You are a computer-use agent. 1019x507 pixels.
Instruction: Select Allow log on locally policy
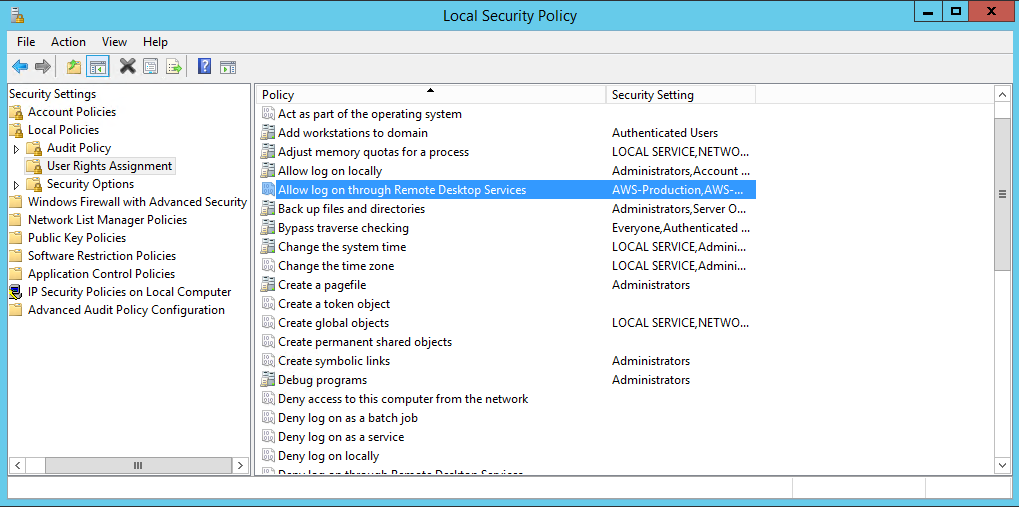point(329,171)
